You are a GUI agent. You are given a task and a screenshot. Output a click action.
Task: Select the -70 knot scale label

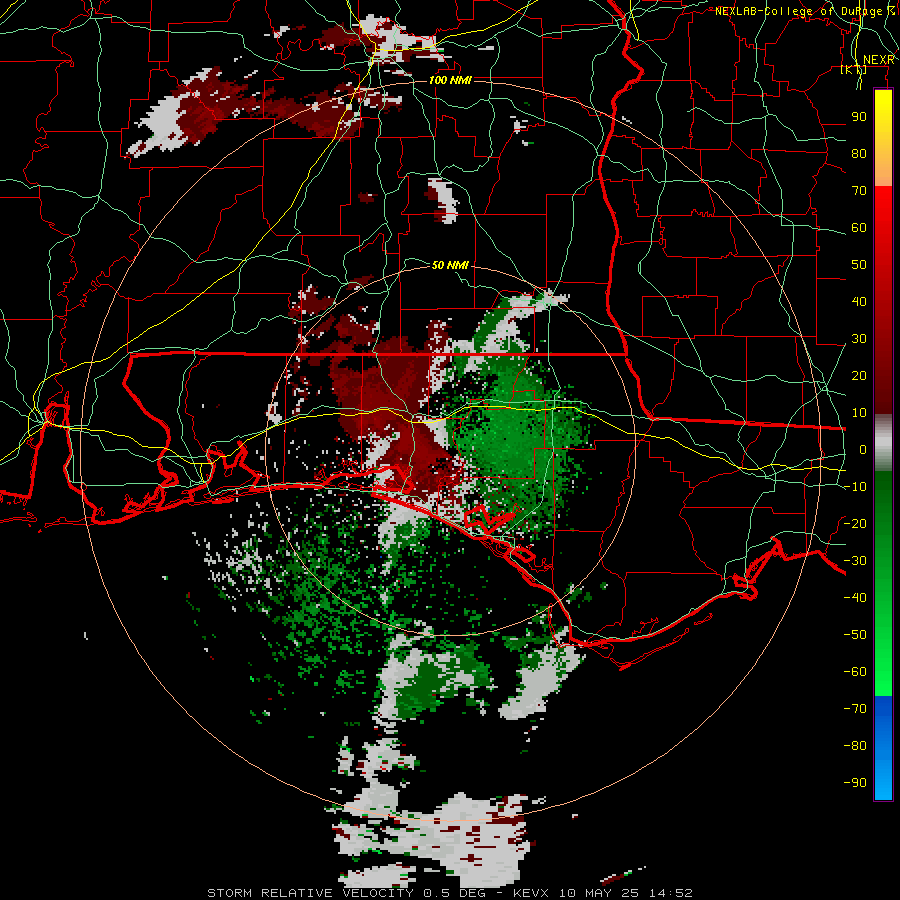click(x=855, y=709)
